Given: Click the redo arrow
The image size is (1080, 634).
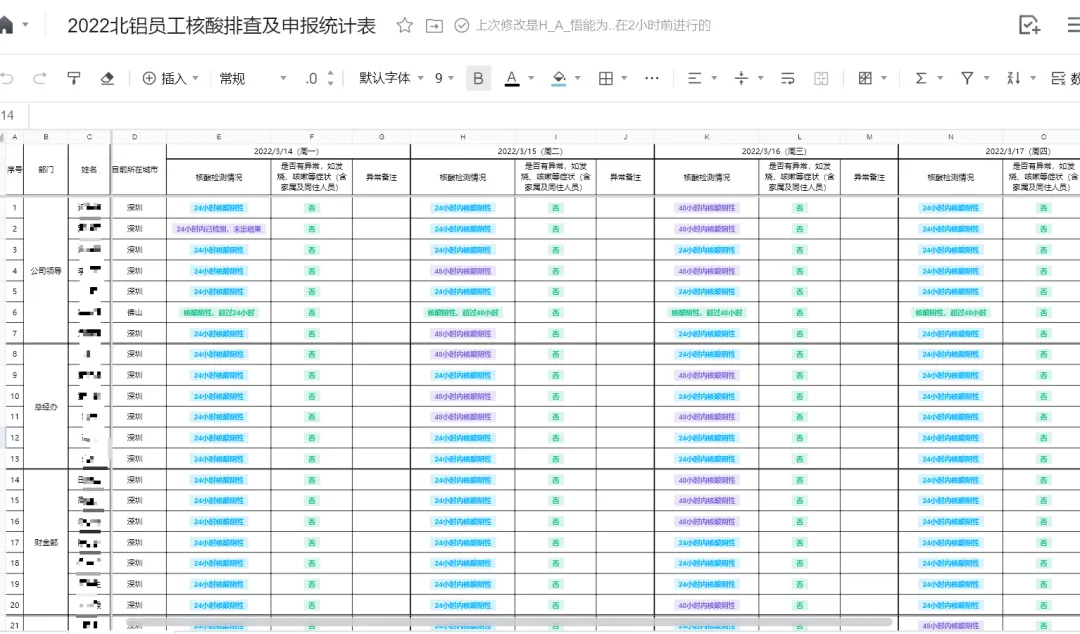Looking at the screenshot, I should coord(40,78).
